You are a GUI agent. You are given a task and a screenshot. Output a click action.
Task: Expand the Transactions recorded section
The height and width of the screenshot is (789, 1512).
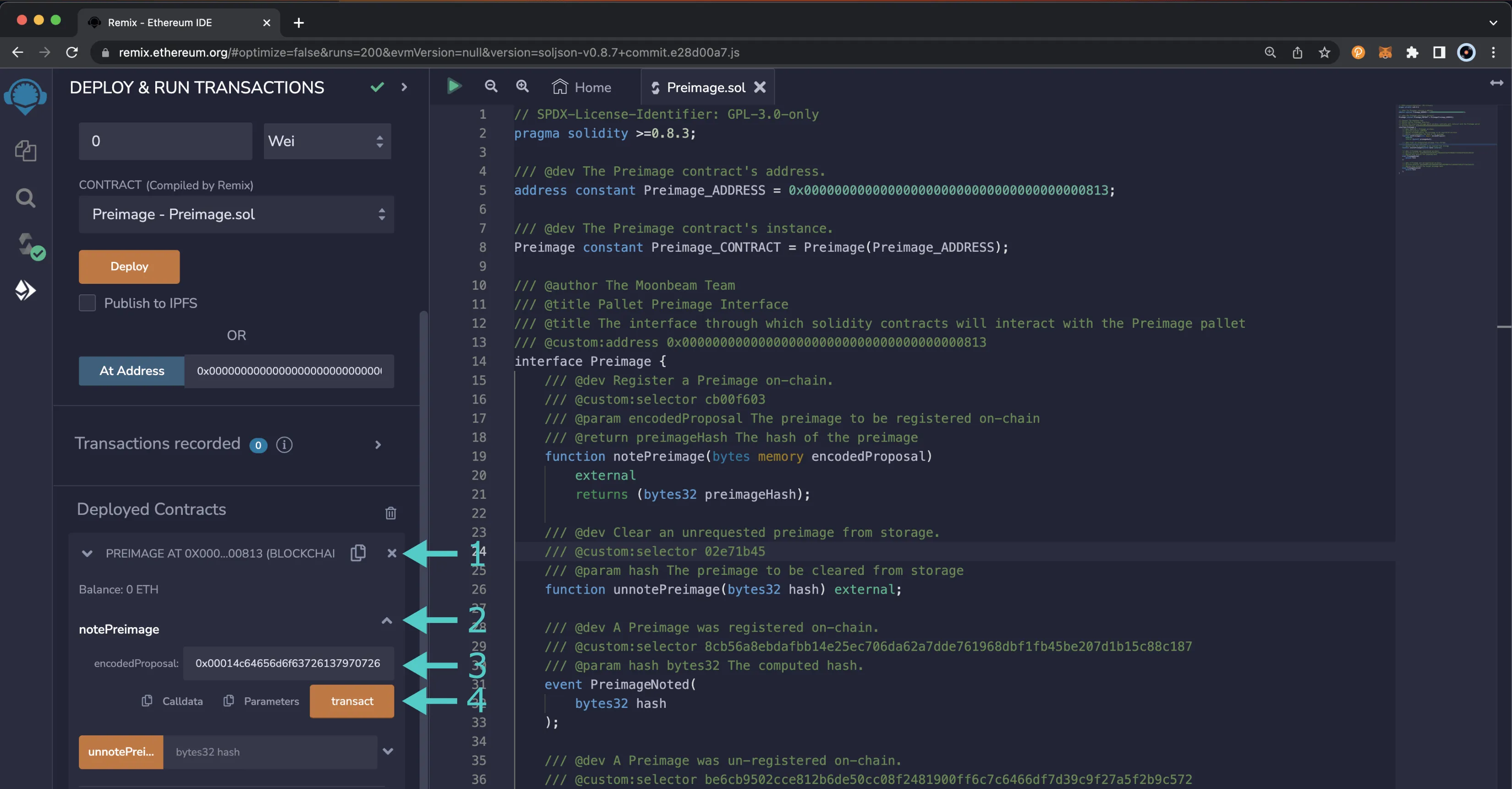(377, 444)
